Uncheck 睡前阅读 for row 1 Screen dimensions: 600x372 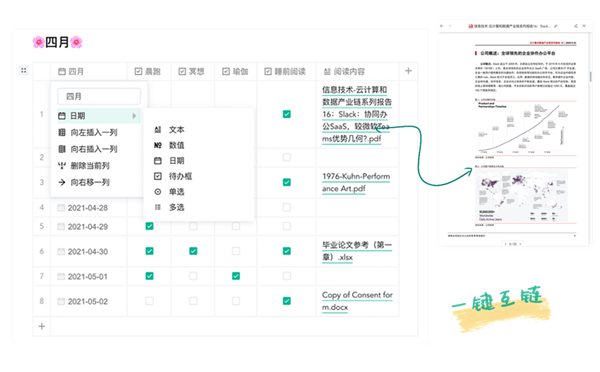pyautogui.click(x=287, y=114)
